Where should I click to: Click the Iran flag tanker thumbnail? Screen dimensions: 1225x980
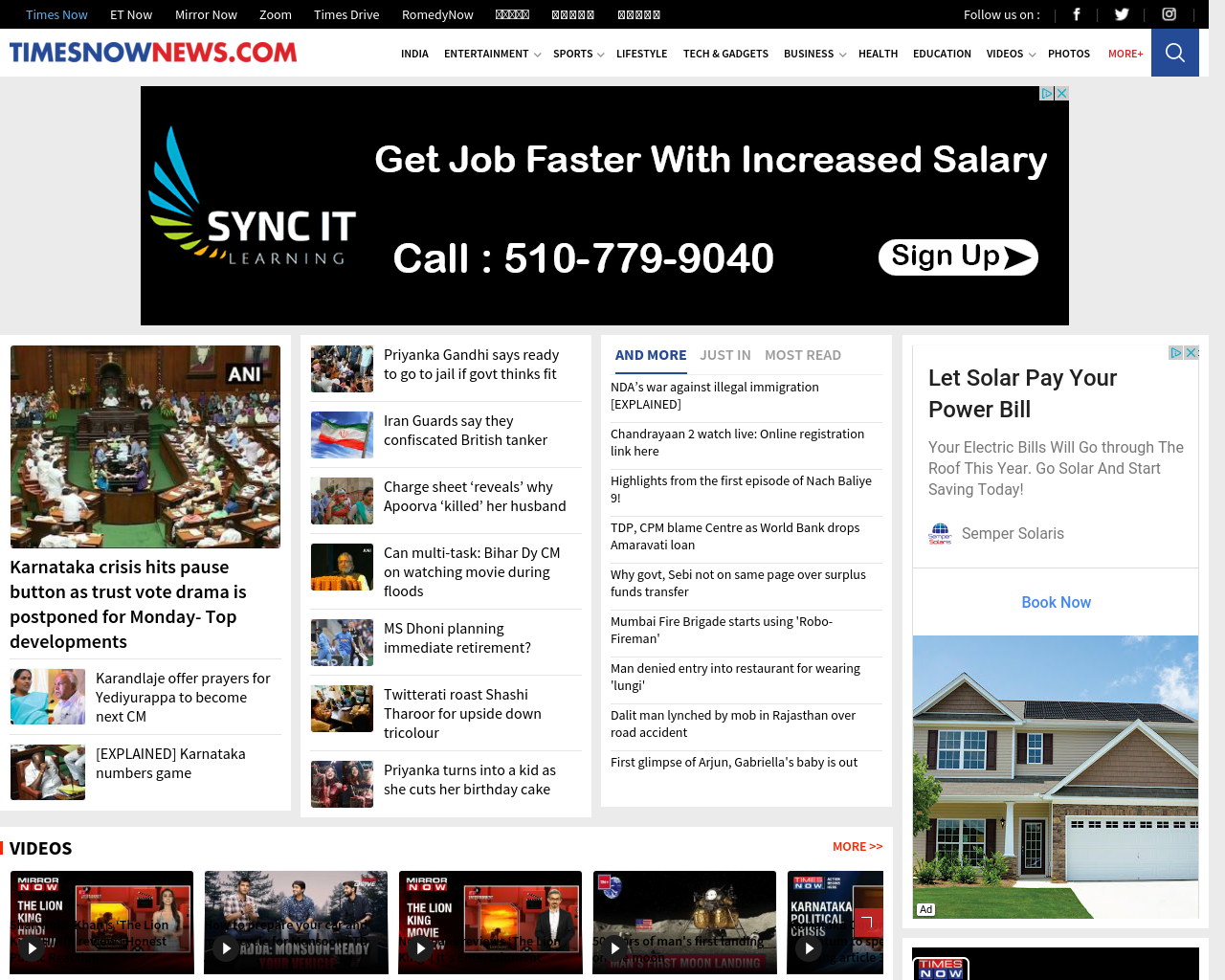tap(342, 434)
